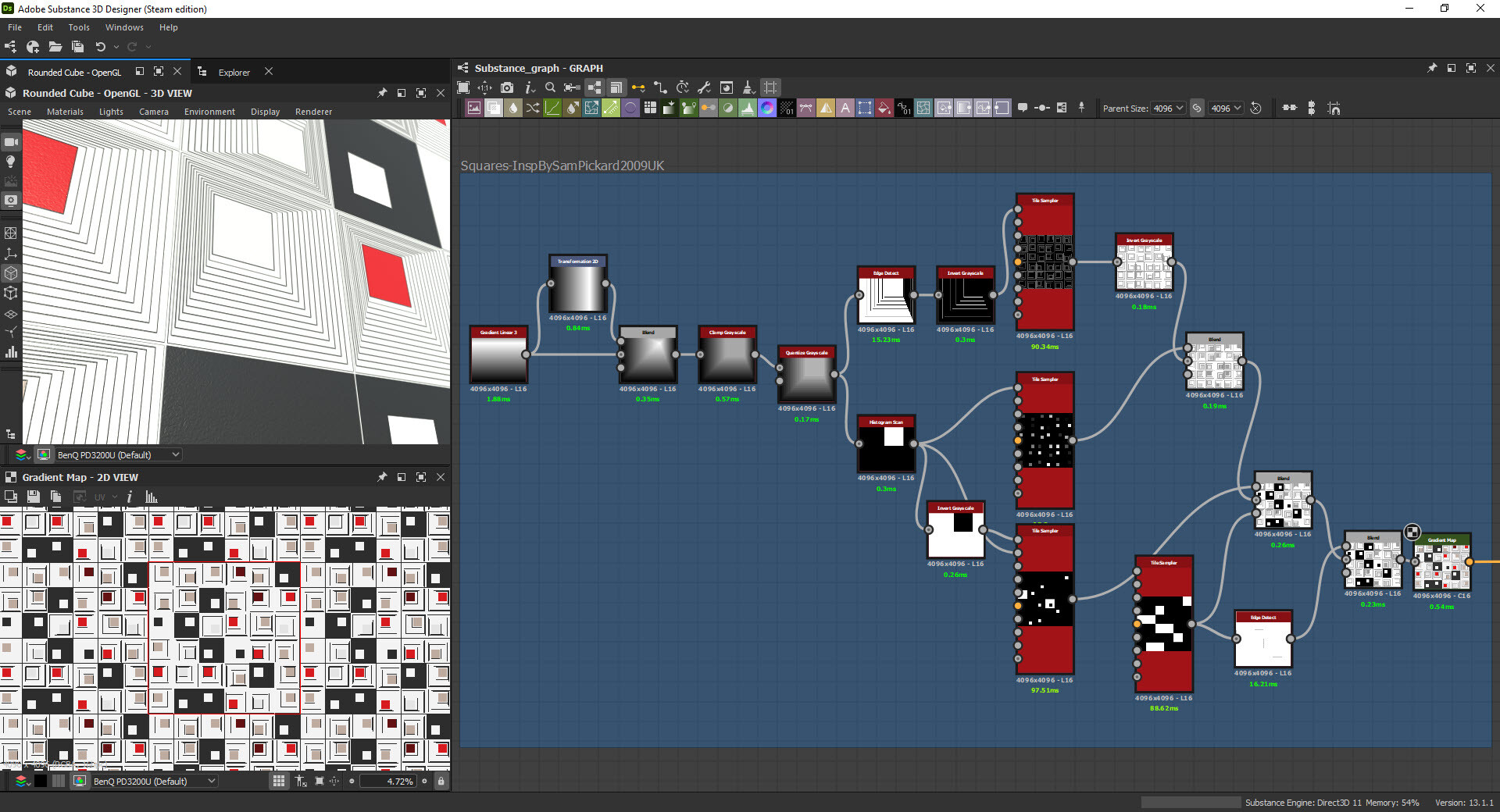The image size is (1500, 812).
Task: Select the scene geometry cube icon
Action: [x=11, y=273]
